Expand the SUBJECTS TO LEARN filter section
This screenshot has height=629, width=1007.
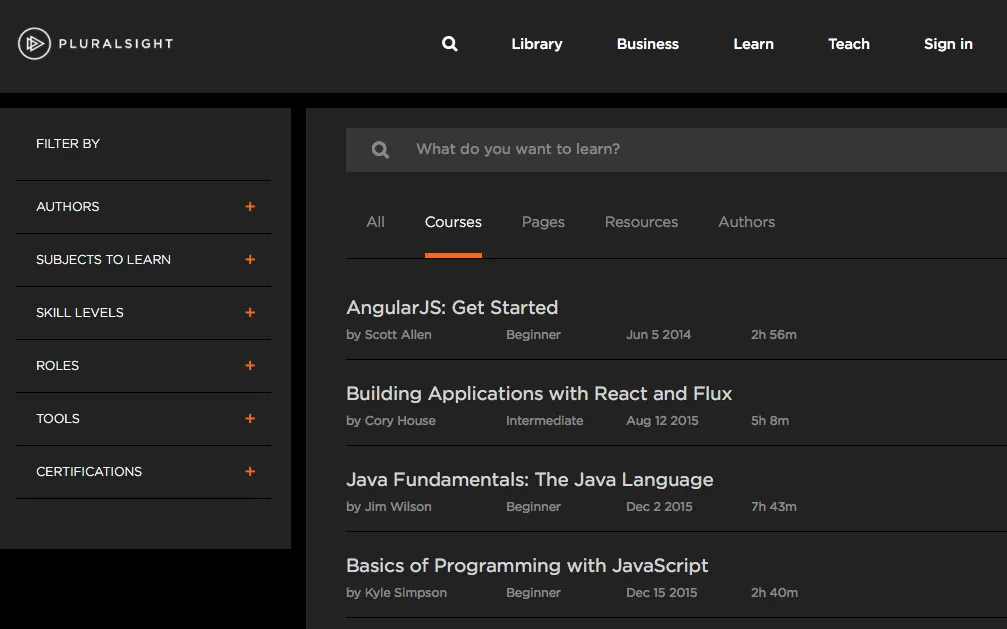pos(103,259)
